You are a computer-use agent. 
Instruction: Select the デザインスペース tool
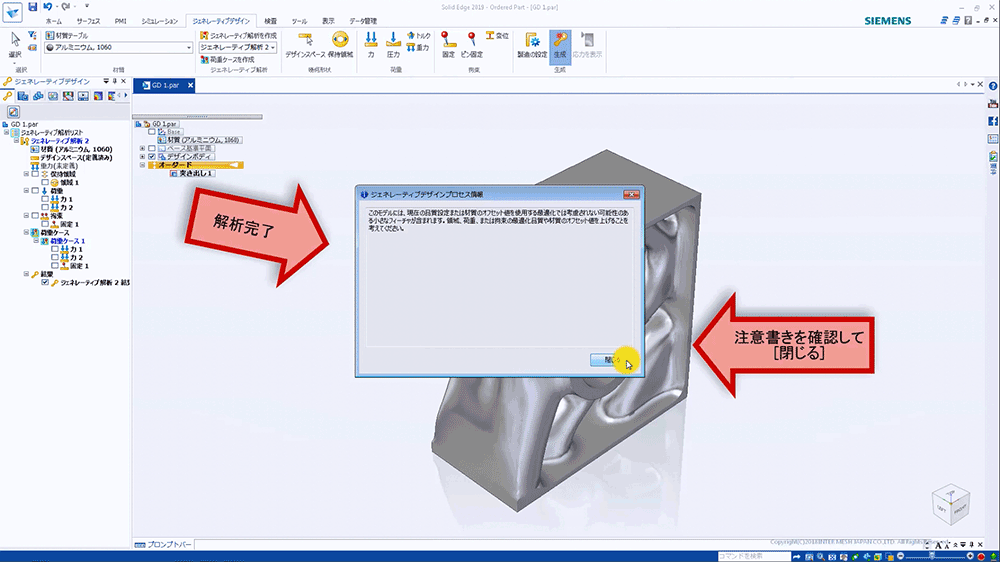tap(305, 45)
